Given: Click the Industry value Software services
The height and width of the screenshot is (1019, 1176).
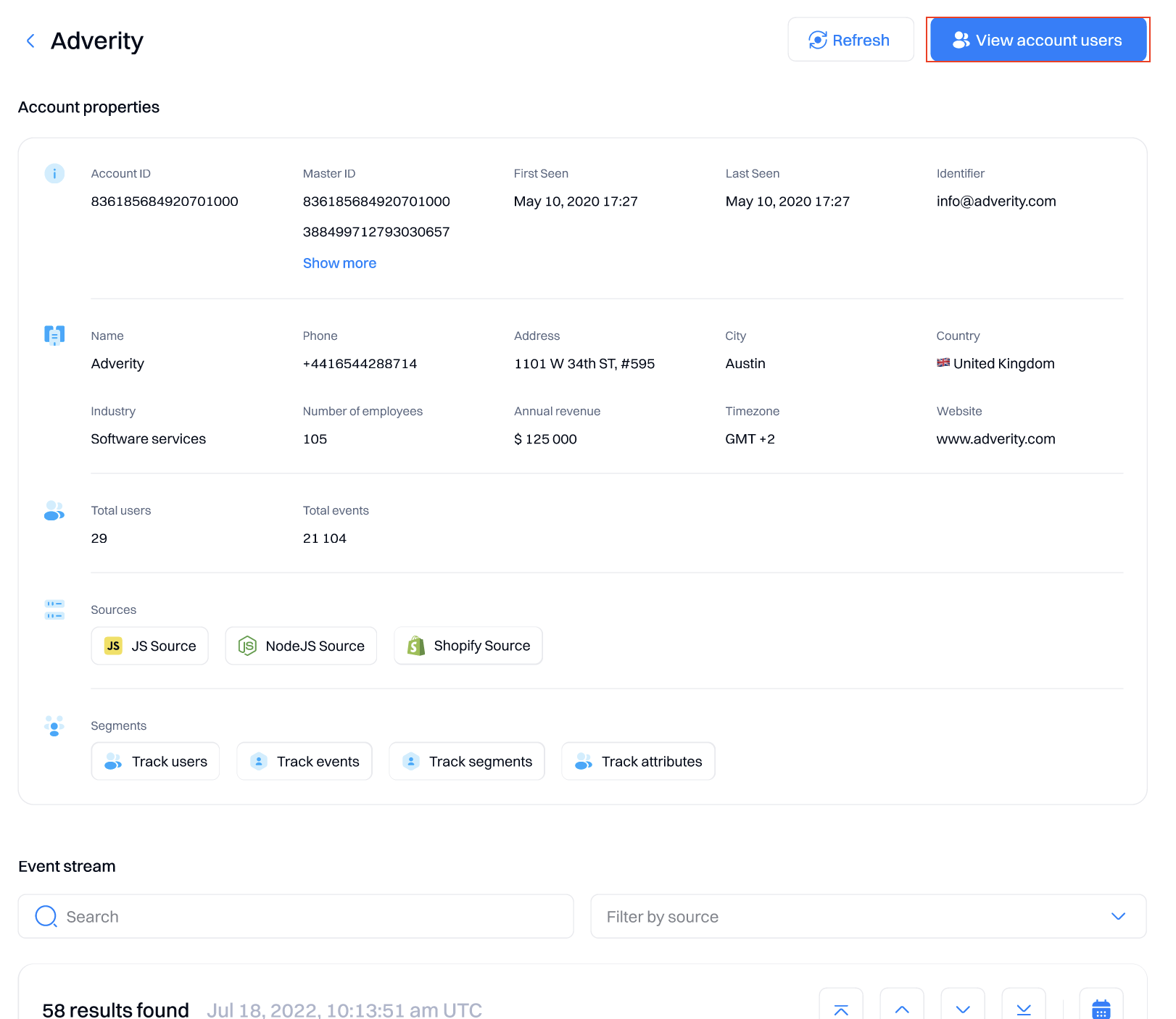Looking at the screenshot, I should click(149, 439).
